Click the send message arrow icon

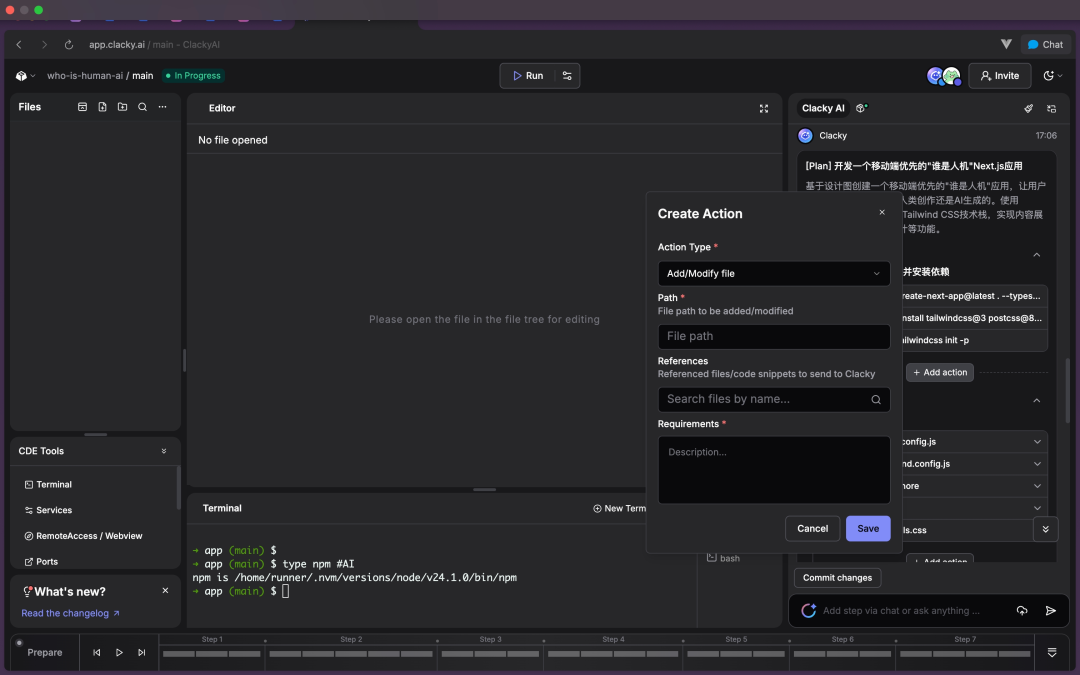pos(1050,610)
